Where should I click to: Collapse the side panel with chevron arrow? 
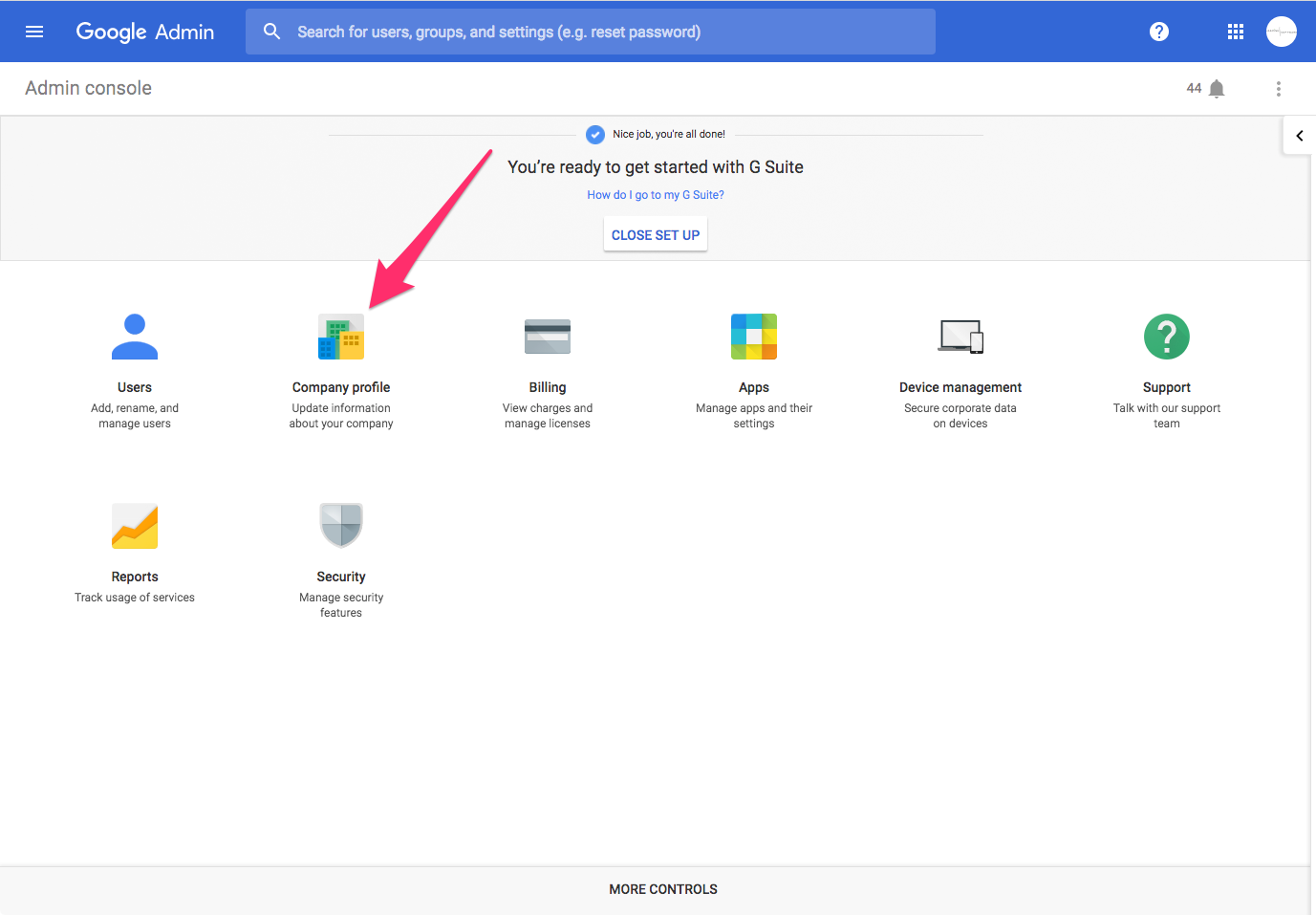1299,136
